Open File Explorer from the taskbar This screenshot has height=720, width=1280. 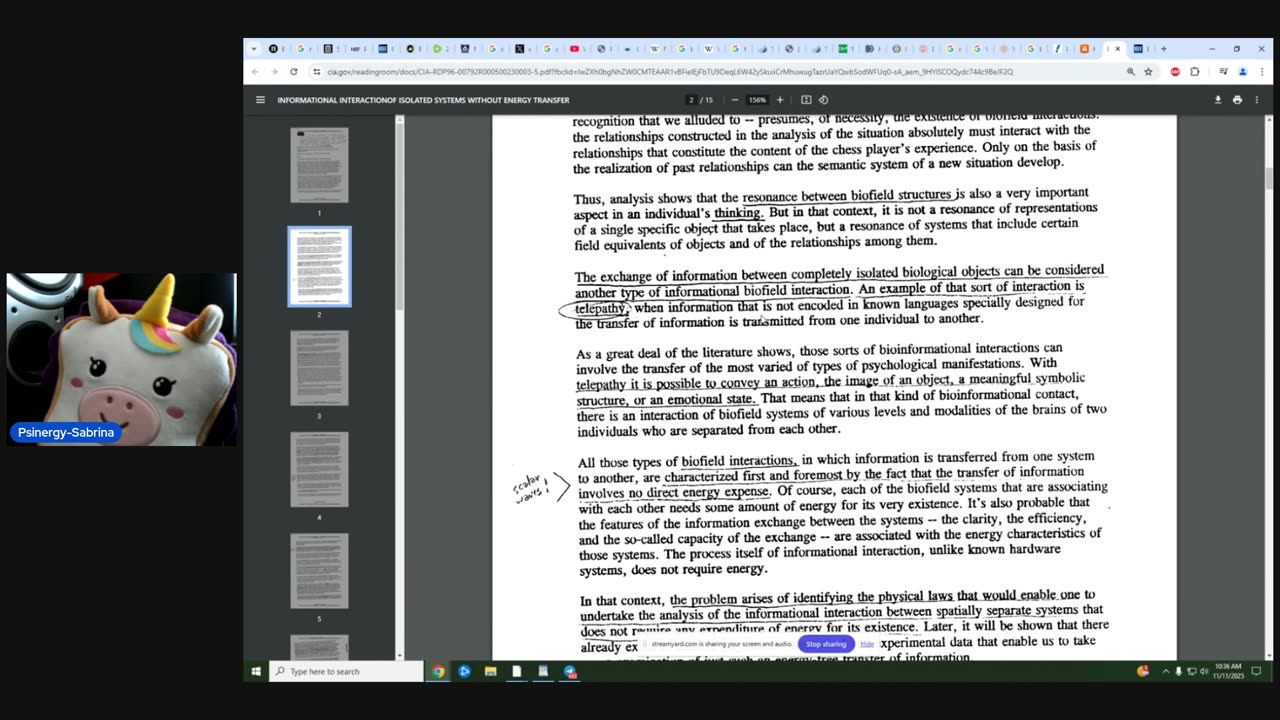pos(490,671)
